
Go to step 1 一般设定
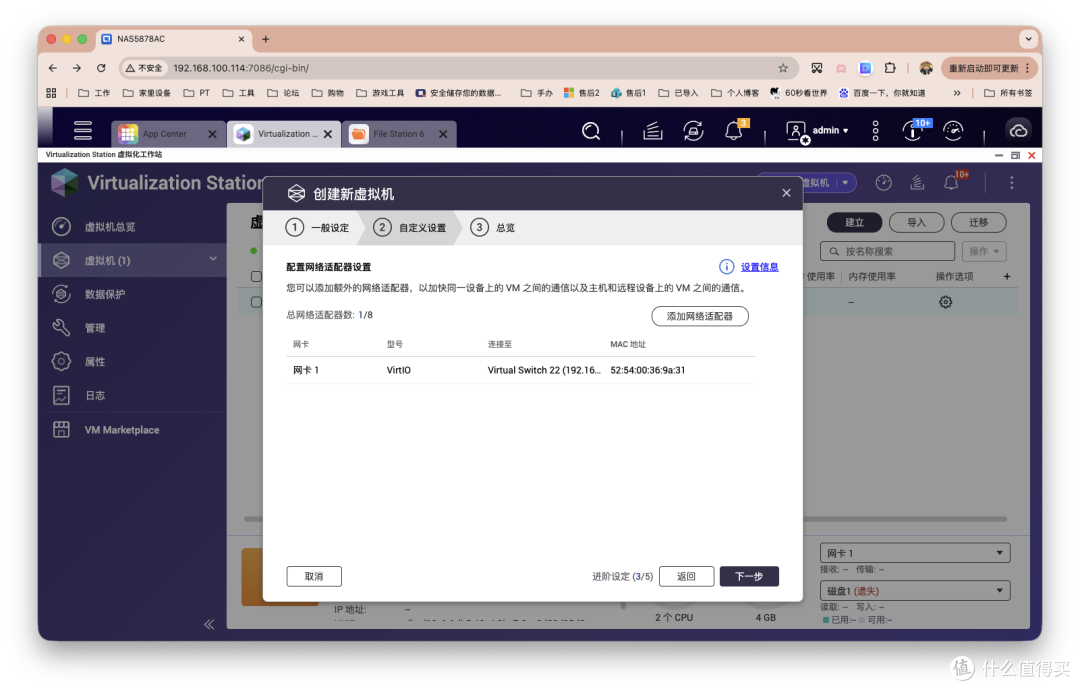click(x=318, y=227)
